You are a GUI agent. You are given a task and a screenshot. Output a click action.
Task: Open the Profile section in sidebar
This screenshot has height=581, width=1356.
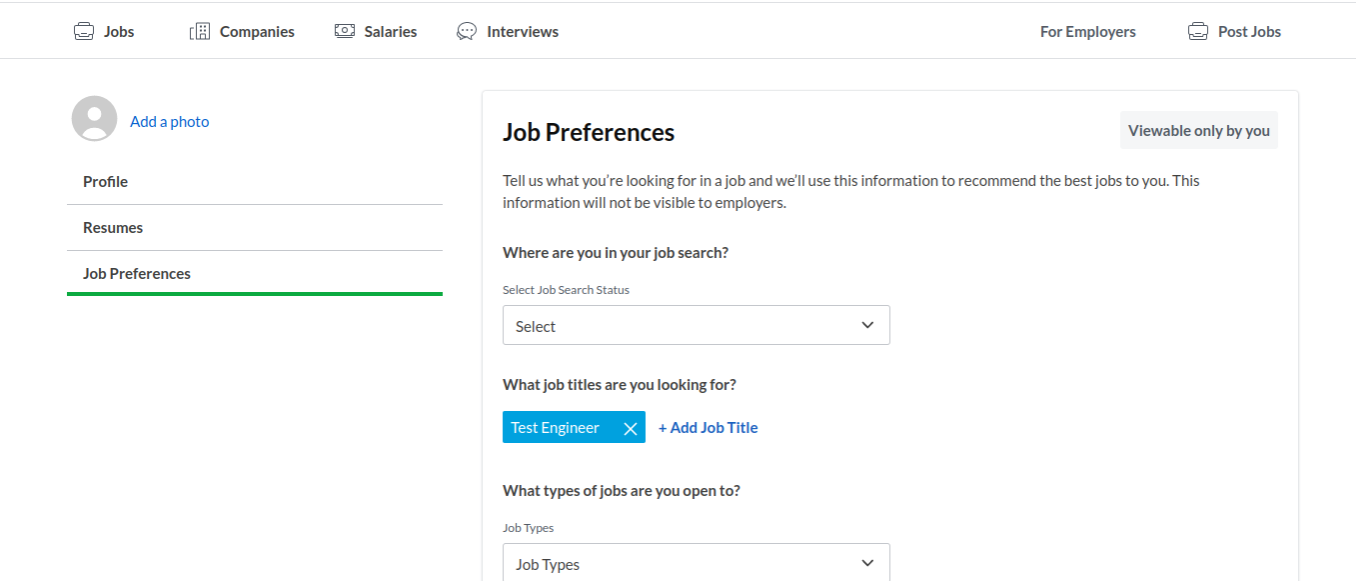click(105, 182)
